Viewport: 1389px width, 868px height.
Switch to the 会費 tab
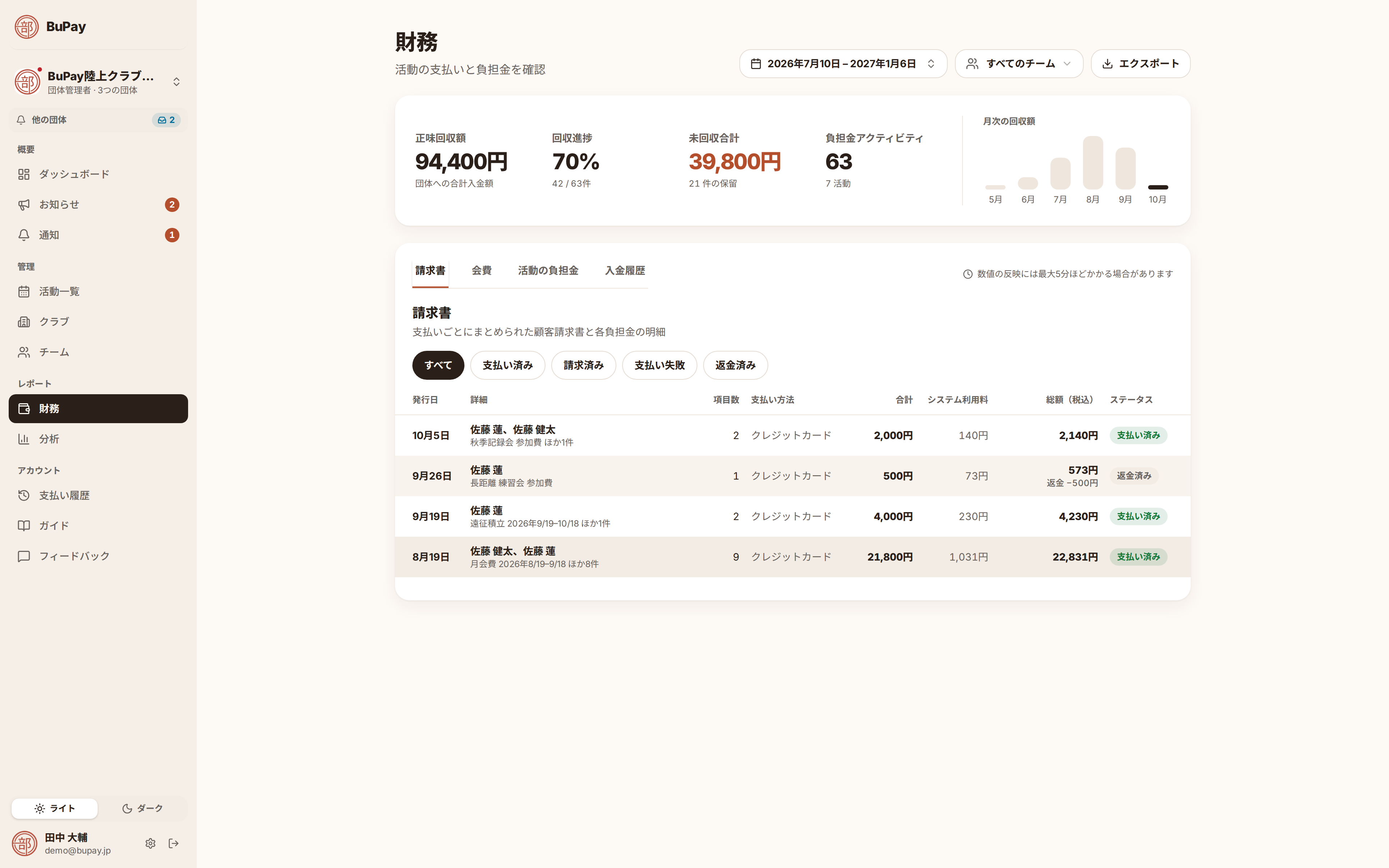(x=481, y=271)
